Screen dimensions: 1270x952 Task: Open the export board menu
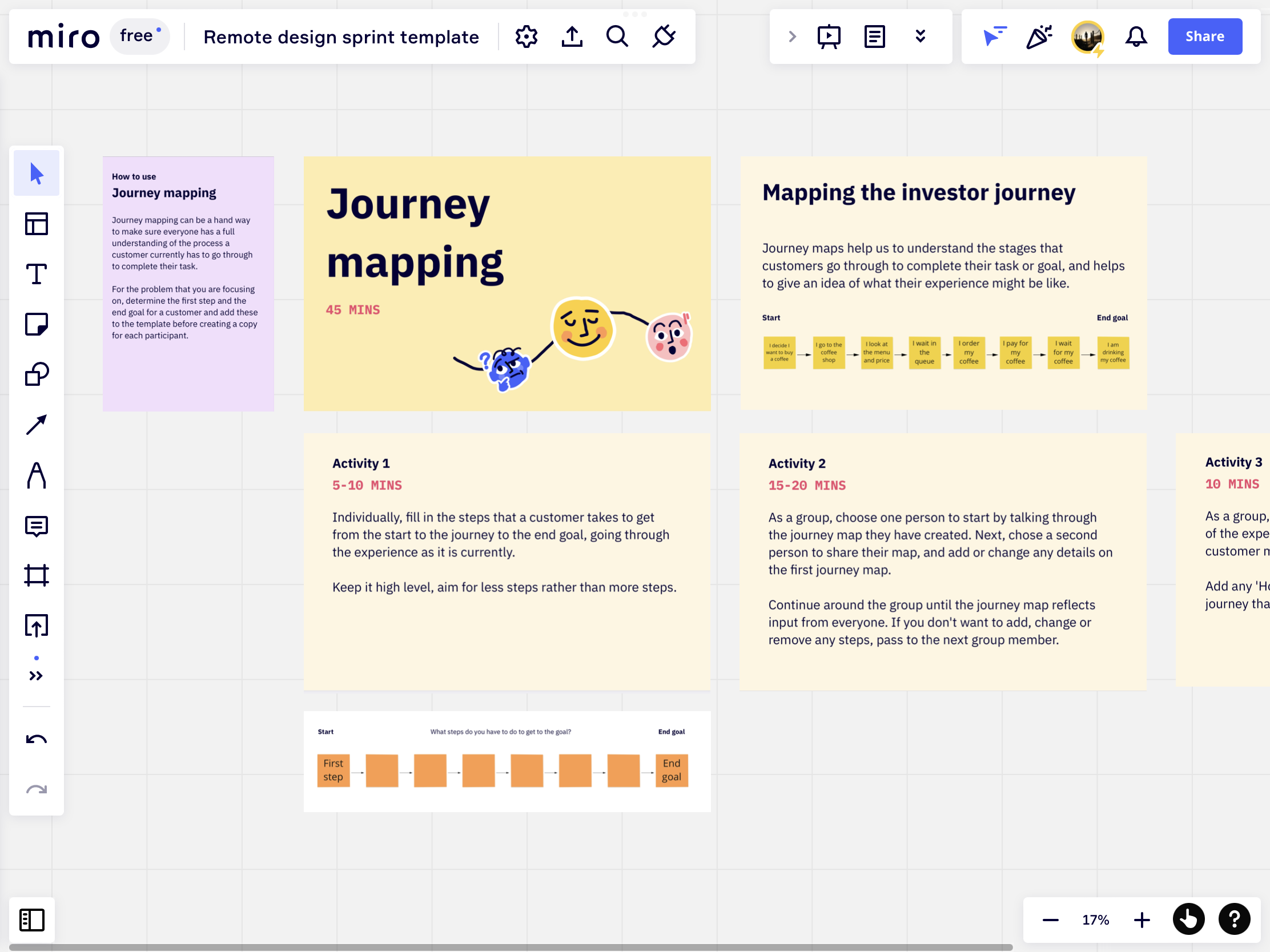572,37
